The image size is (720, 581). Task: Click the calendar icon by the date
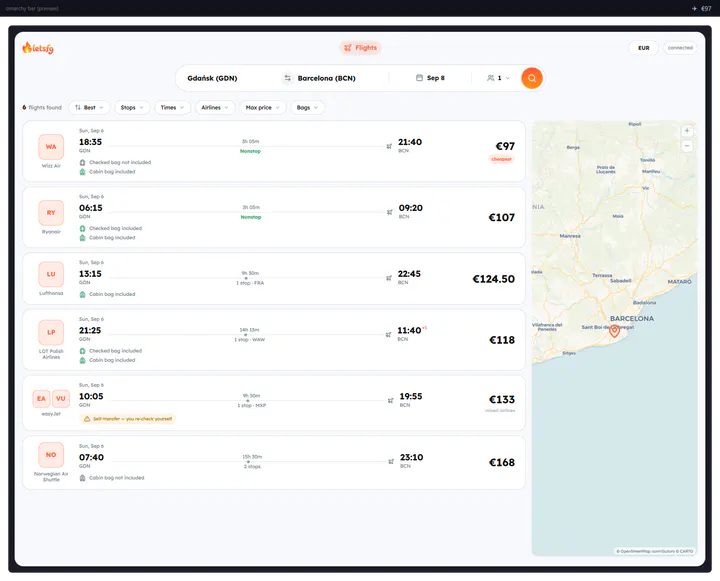[x=419, y=78]
